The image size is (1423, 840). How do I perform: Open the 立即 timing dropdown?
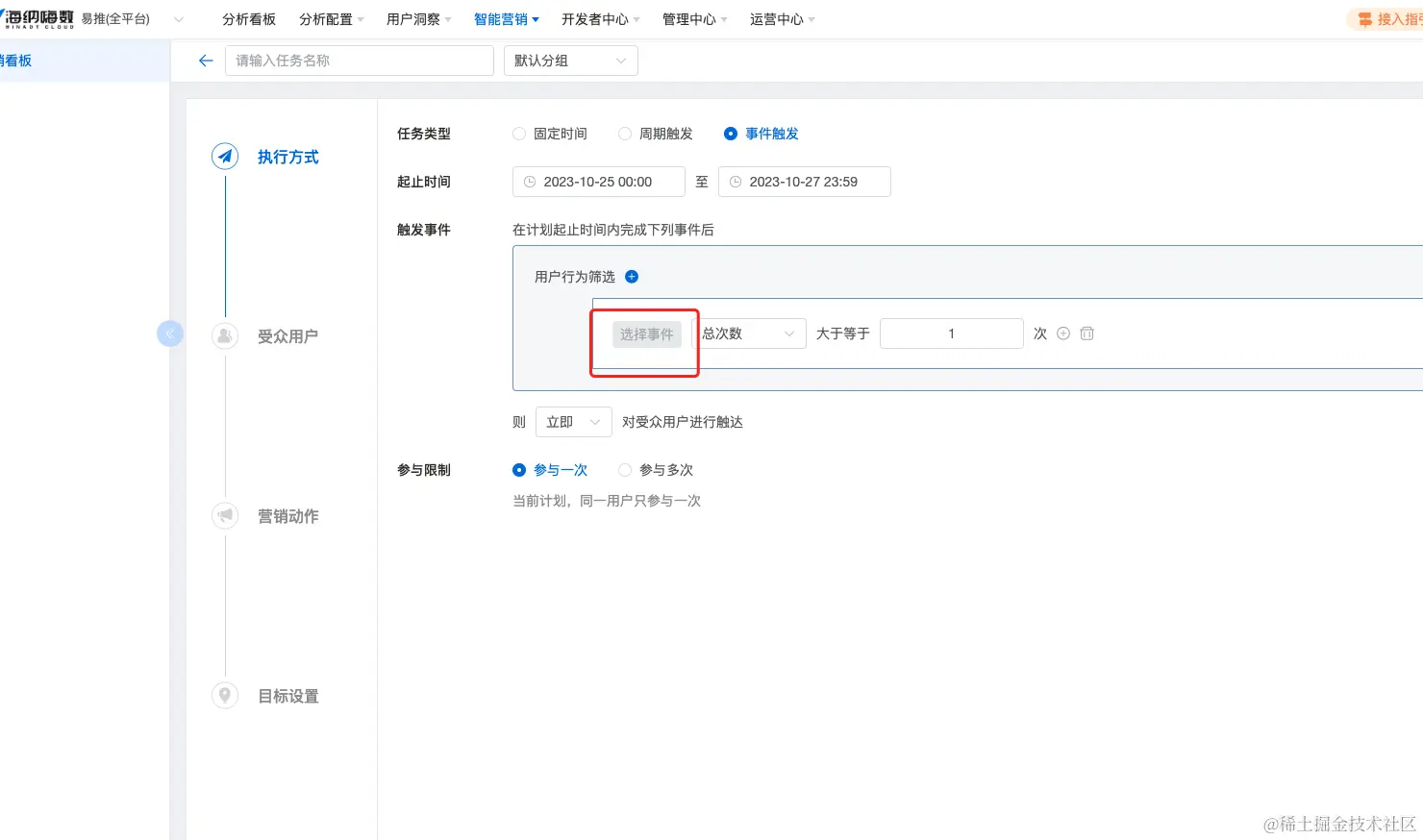pos(574,422)
